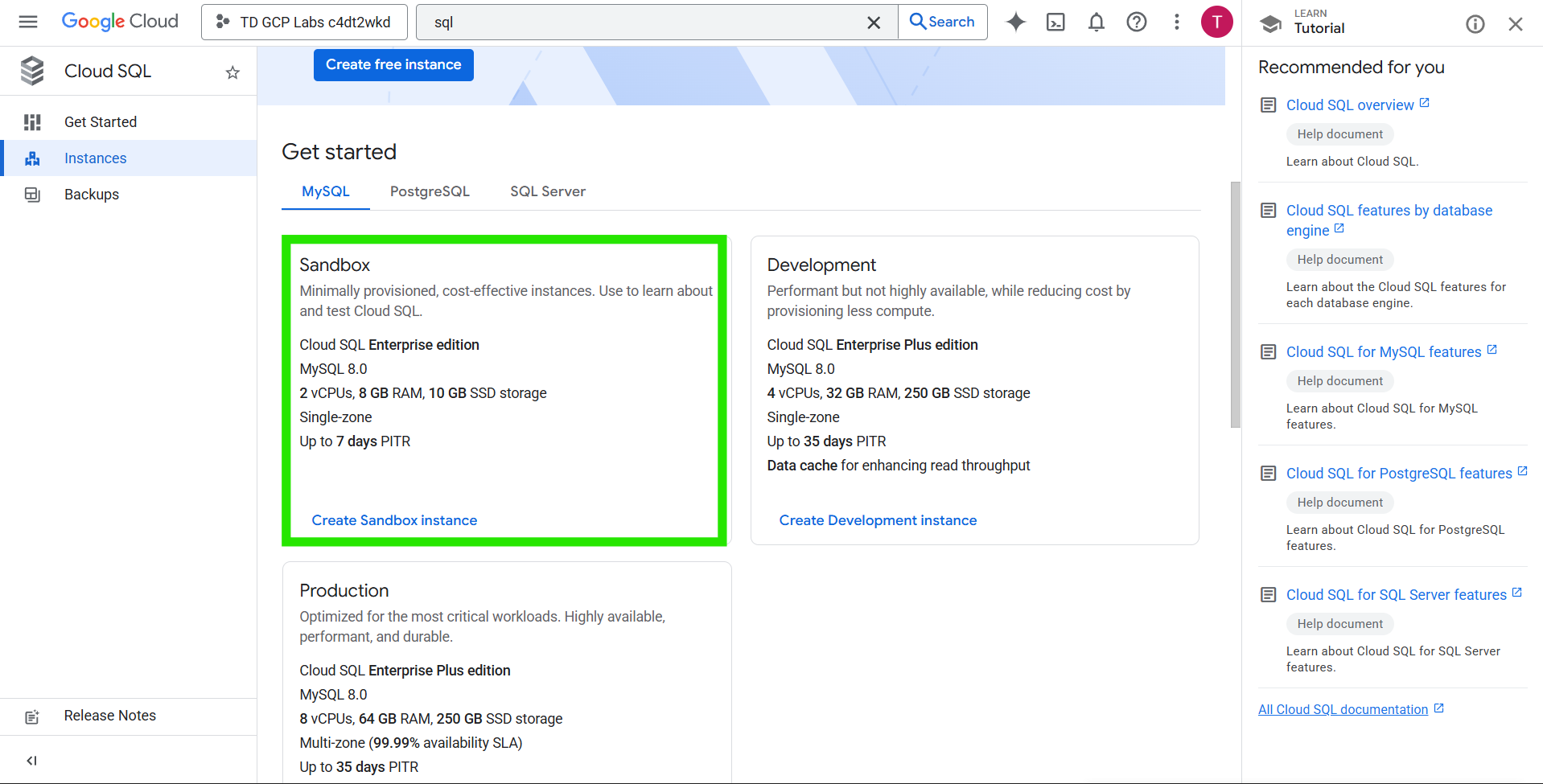This screenshot has width=1543, height=784.
Task: Switch to the MySQL tab
Action: pos(326,191)
